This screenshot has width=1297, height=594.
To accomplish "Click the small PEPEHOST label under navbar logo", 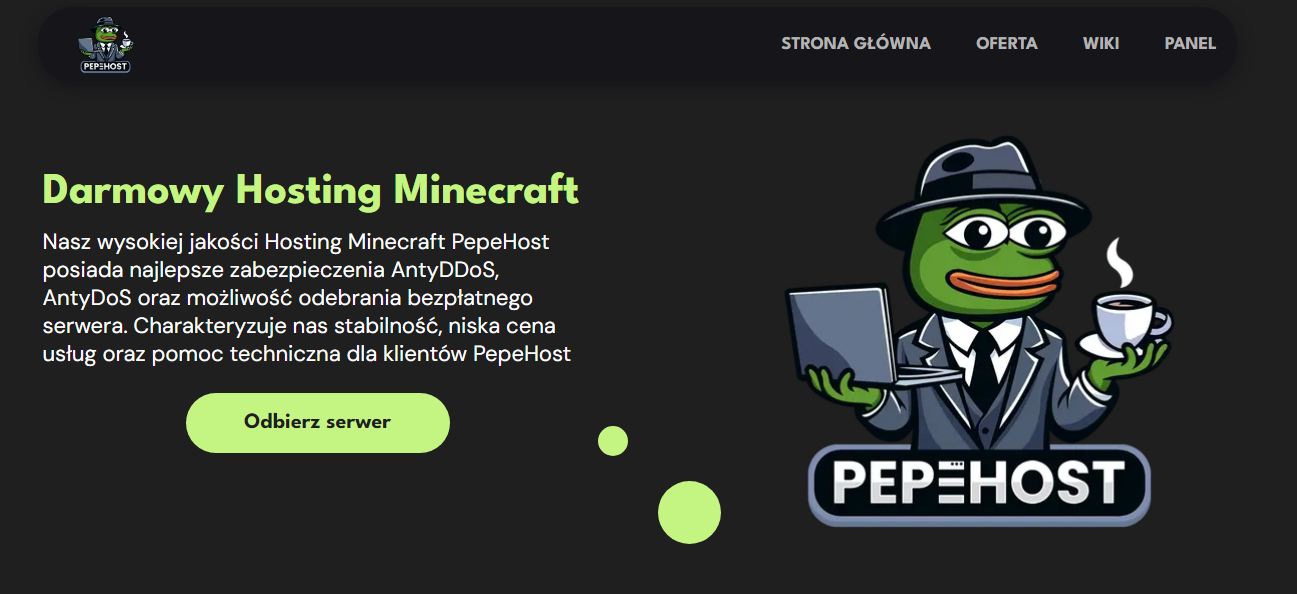I will coord(105,66).
